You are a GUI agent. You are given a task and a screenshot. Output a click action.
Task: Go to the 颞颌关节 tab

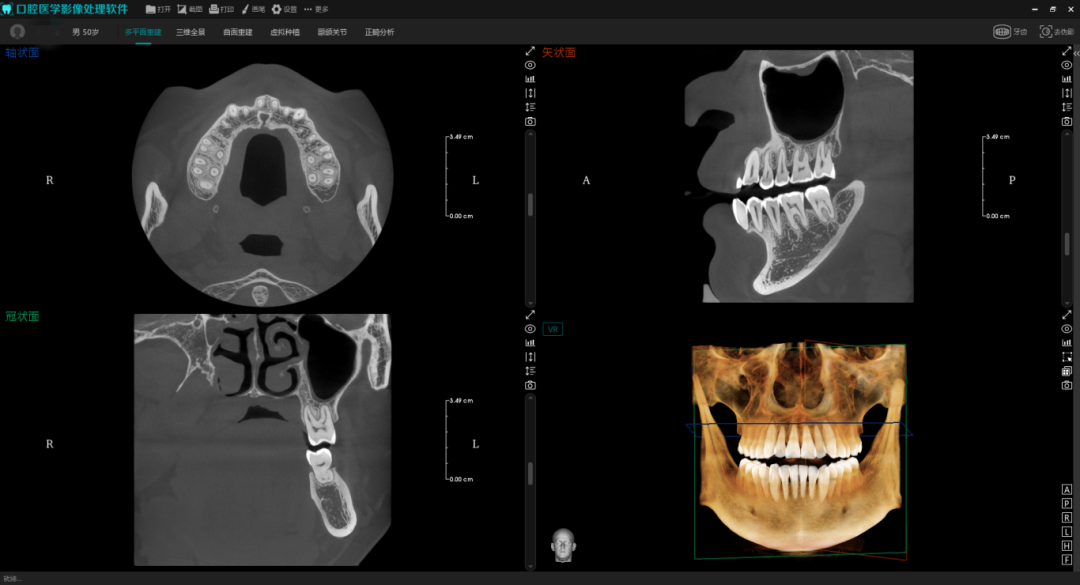point(332,32)
